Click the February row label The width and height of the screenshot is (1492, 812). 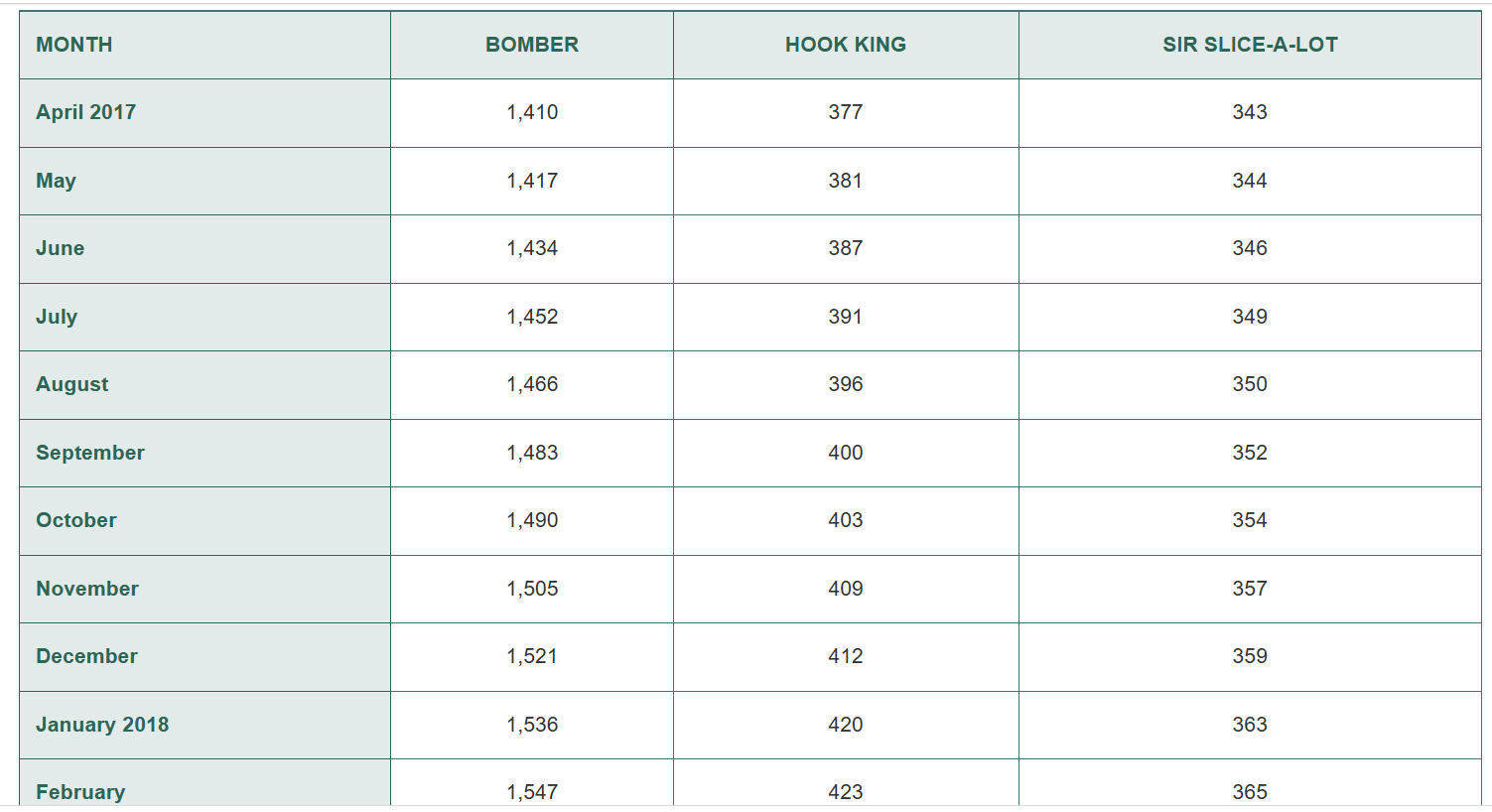pyautogui.click(x=80, y=792)
